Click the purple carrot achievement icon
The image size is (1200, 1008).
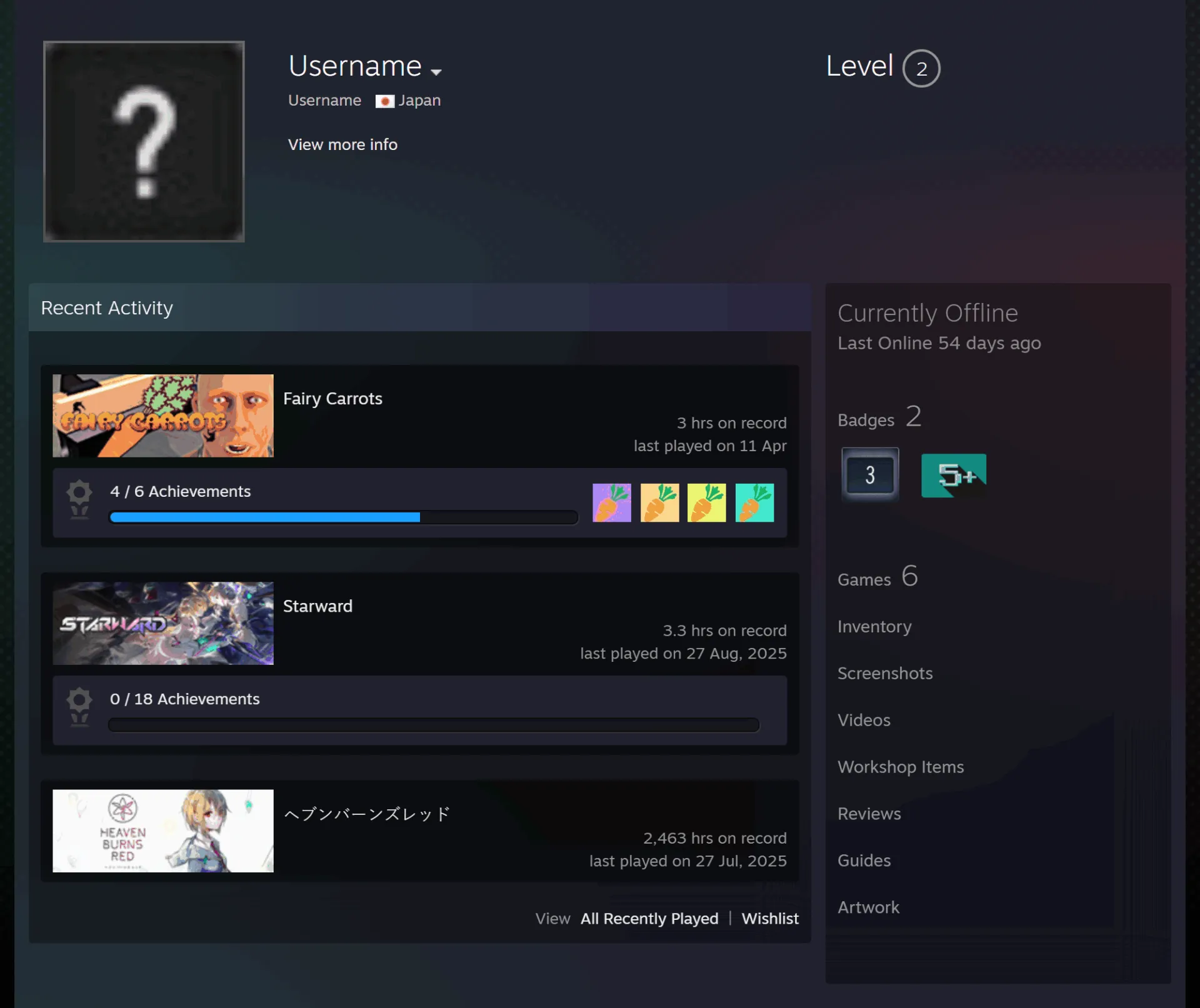point(611,502)
